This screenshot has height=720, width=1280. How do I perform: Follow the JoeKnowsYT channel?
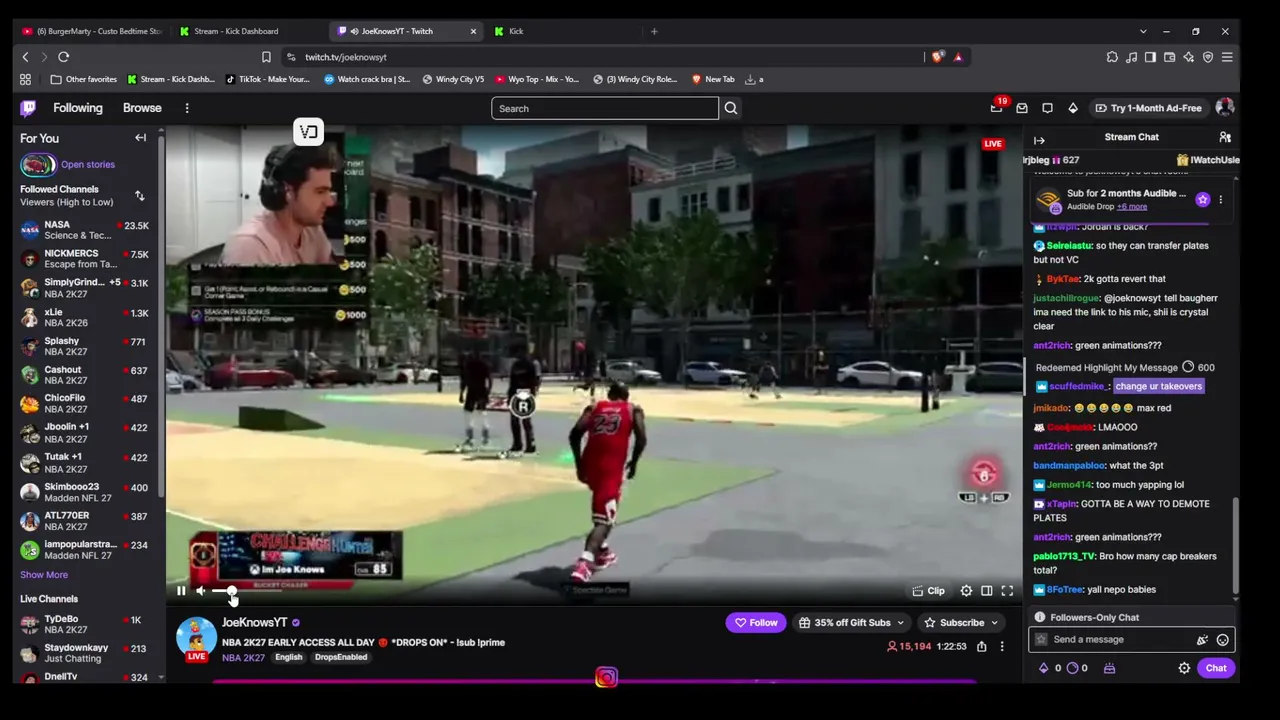click(756, 623)
